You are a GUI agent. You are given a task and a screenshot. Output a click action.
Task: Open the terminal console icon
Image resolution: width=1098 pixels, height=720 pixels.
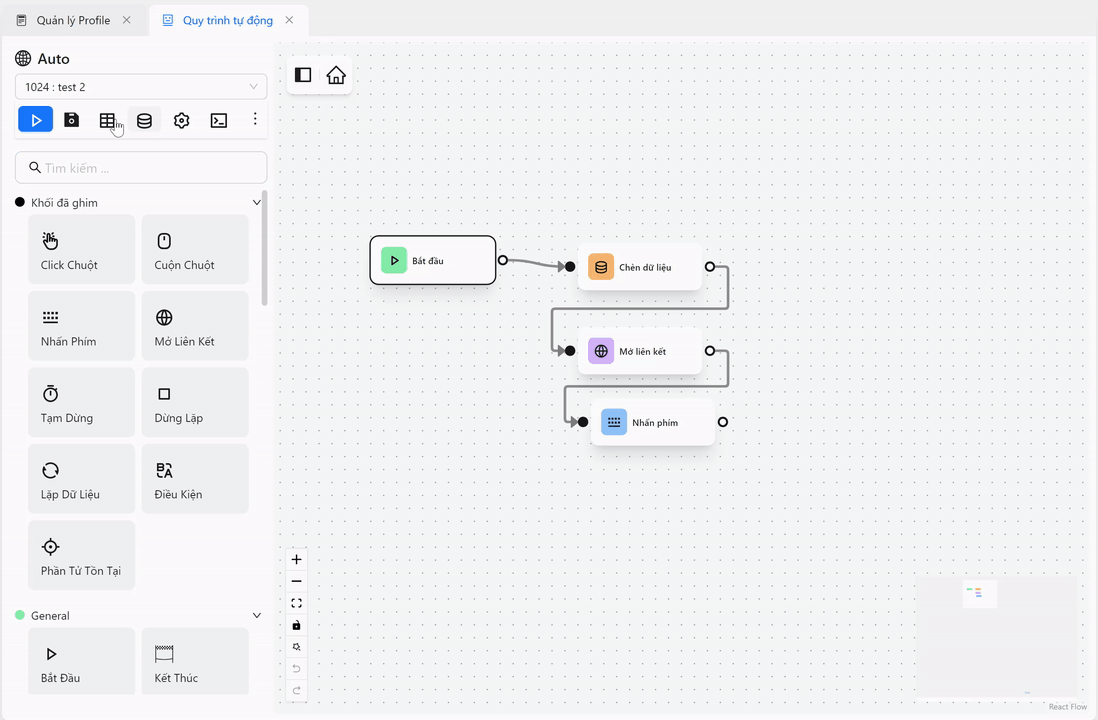coord(218,120)
